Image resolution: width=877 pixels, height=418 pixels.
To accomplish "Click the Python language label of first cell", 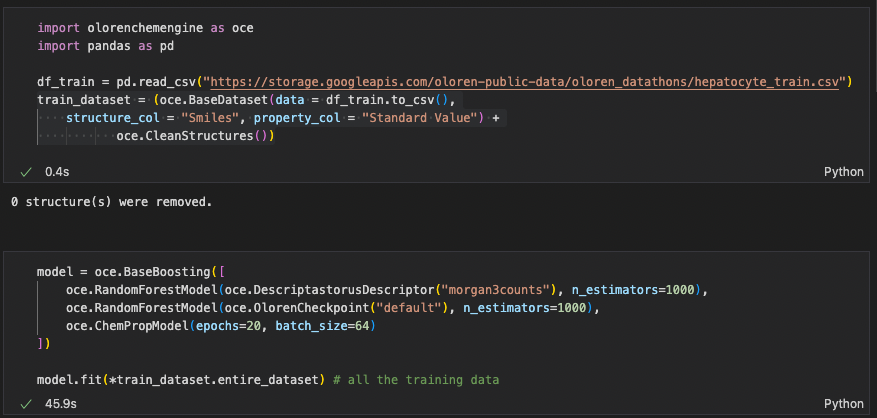I will tap(843, 172).
